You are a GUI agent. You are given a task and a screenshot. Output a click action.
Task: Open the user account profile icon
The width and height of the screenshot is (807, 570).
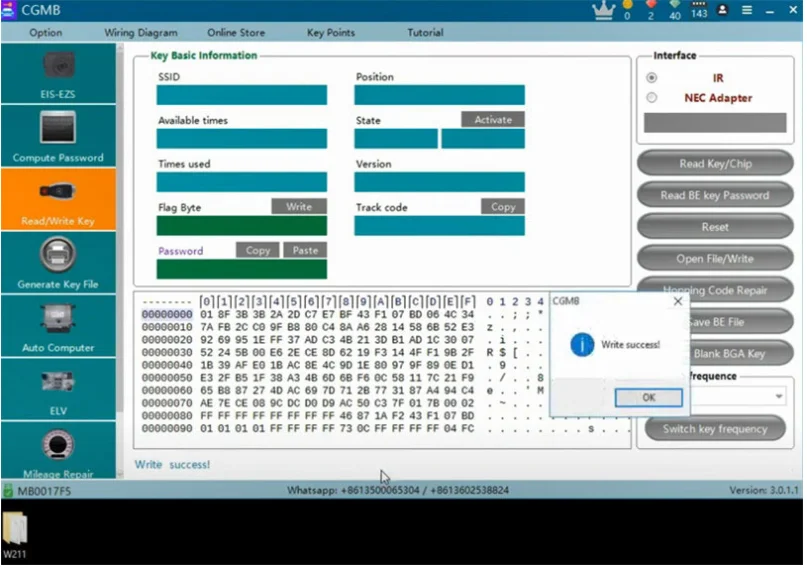[723, 10]
